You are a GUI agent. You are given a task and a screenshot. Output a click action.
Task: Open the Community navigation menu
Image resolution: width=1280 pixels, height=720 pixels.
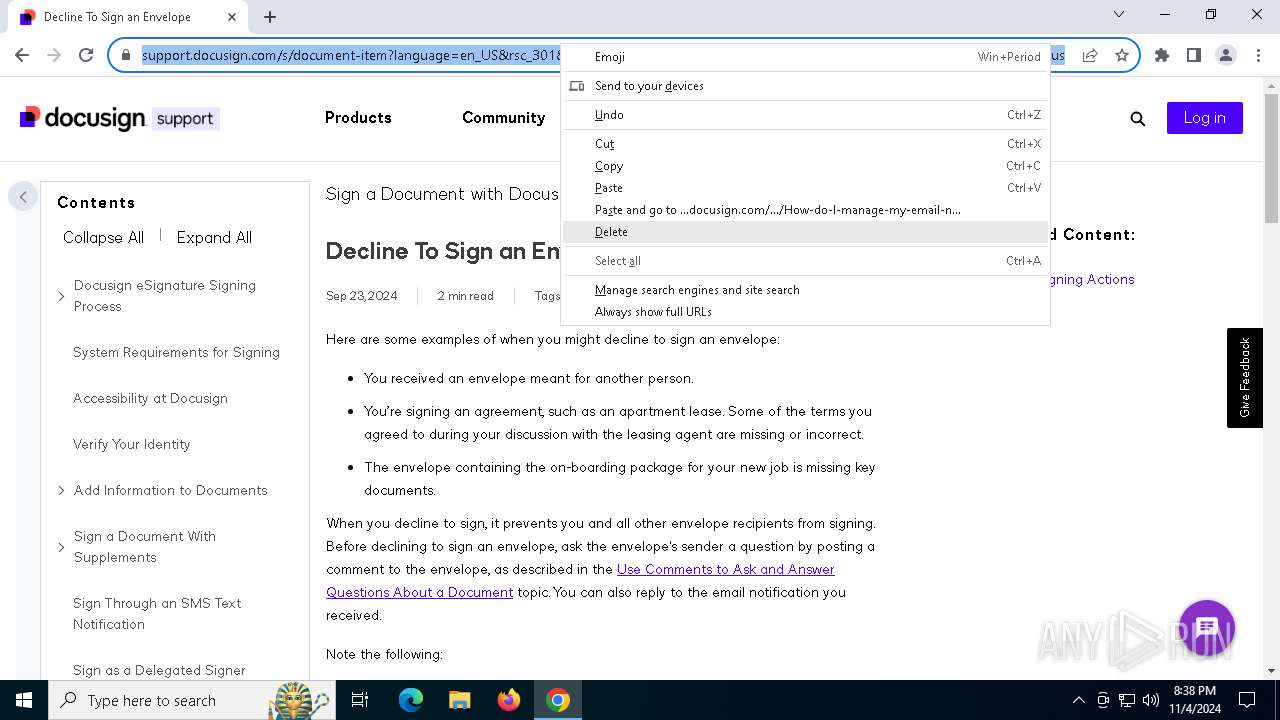coord(503,118)
